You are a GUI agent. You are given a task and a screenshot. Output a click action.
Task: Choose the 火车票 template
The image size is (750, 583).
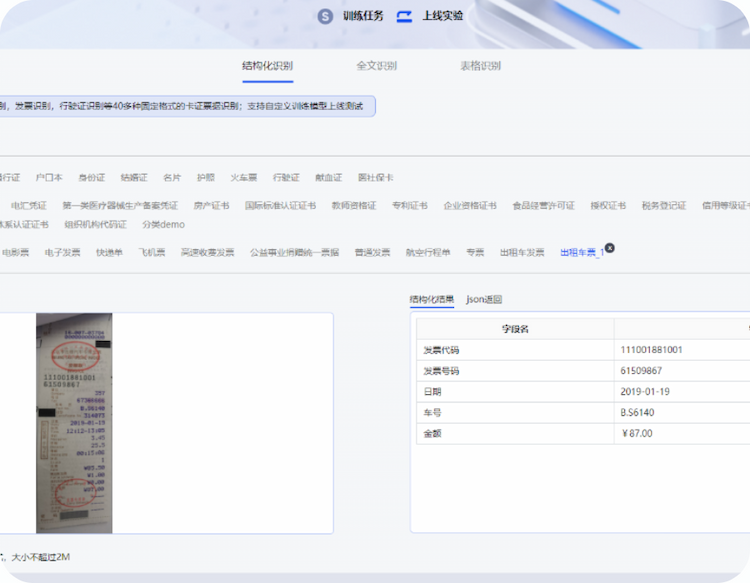point(244,178)
